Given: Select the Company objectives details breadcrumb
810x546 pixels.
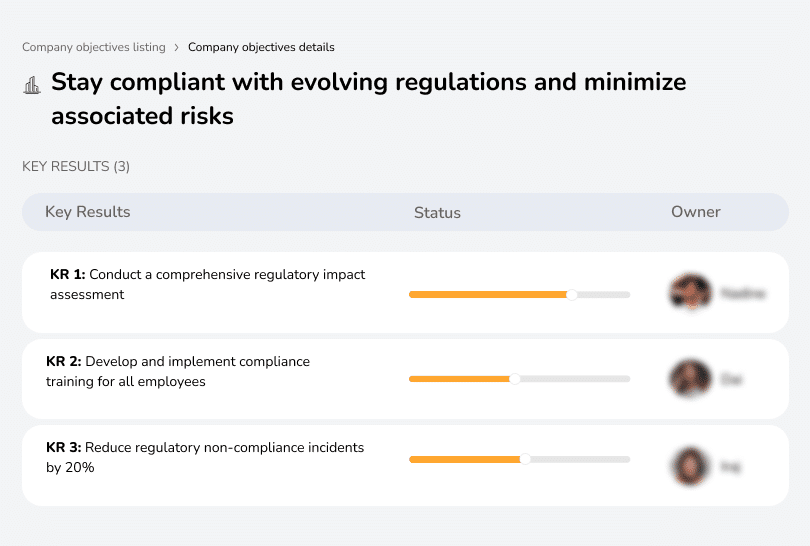Looking at the screenshot, I should click(261, 47).
